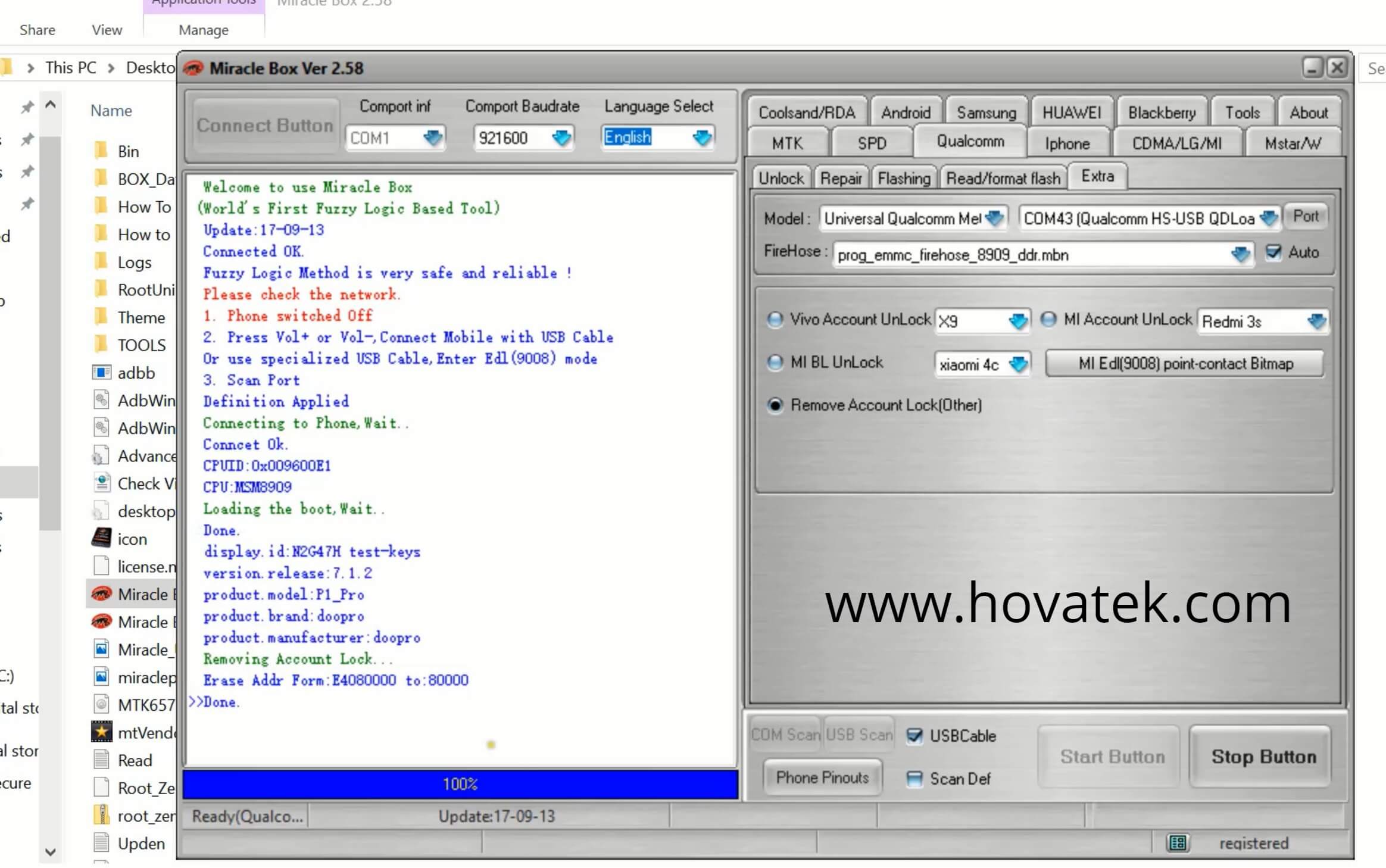Click the Name column header in Explorer

click(x=111, y=111)
